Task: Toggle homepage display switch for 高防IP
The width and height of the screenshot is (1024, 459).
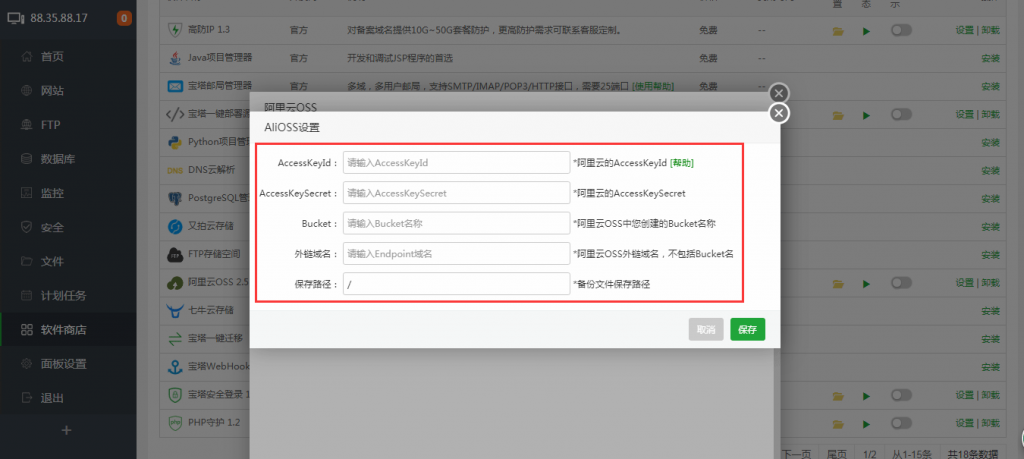Action: click(x=901, y=30)
